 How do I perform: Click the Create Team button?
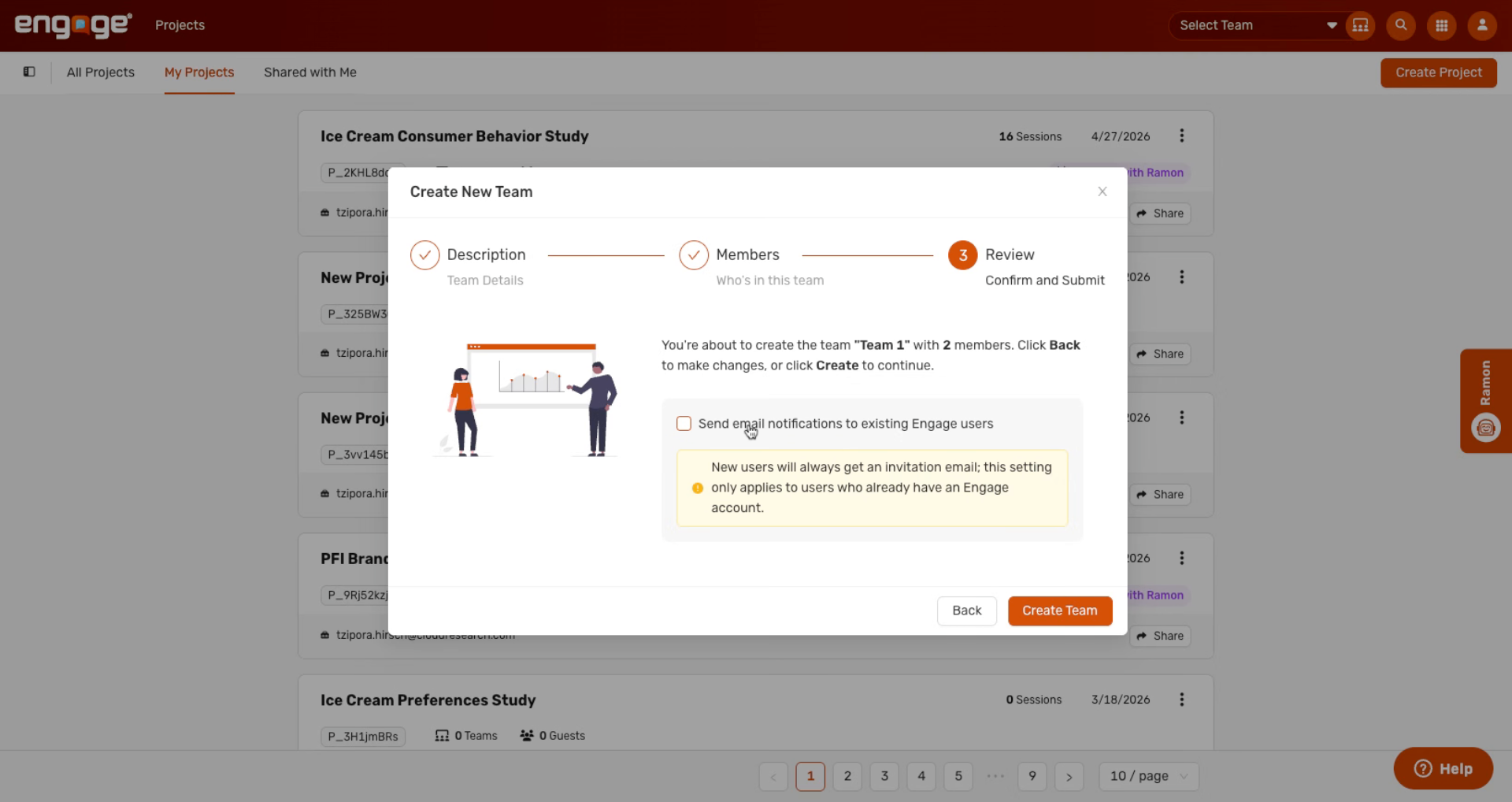click(1059, 611)
